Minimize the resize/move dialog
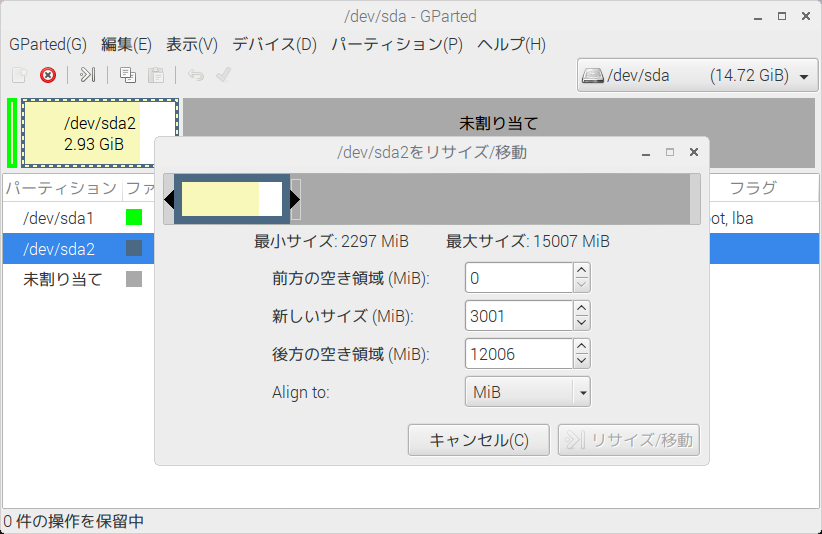Viewport: 822px width, 534px height. click(646, 152)
